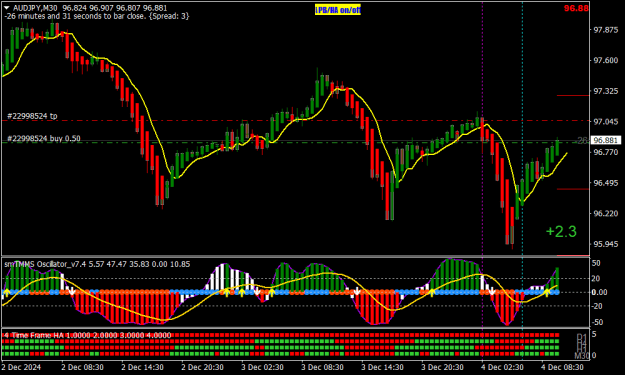Click the 3 Dec 08:30 time label
Viewport: 625px width, 375px height.
click(322, 367)
